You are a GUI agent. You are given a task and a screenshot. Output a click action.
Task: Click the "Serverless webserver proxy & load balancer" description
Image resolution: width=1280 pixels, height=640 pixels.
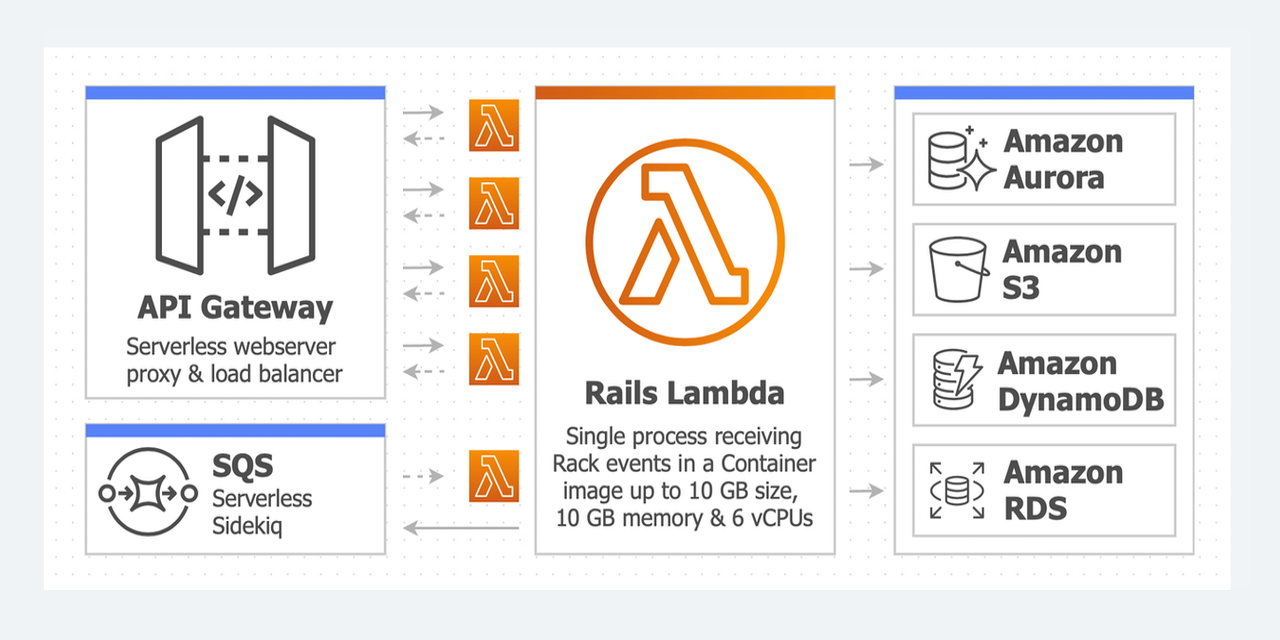[235, 361]
